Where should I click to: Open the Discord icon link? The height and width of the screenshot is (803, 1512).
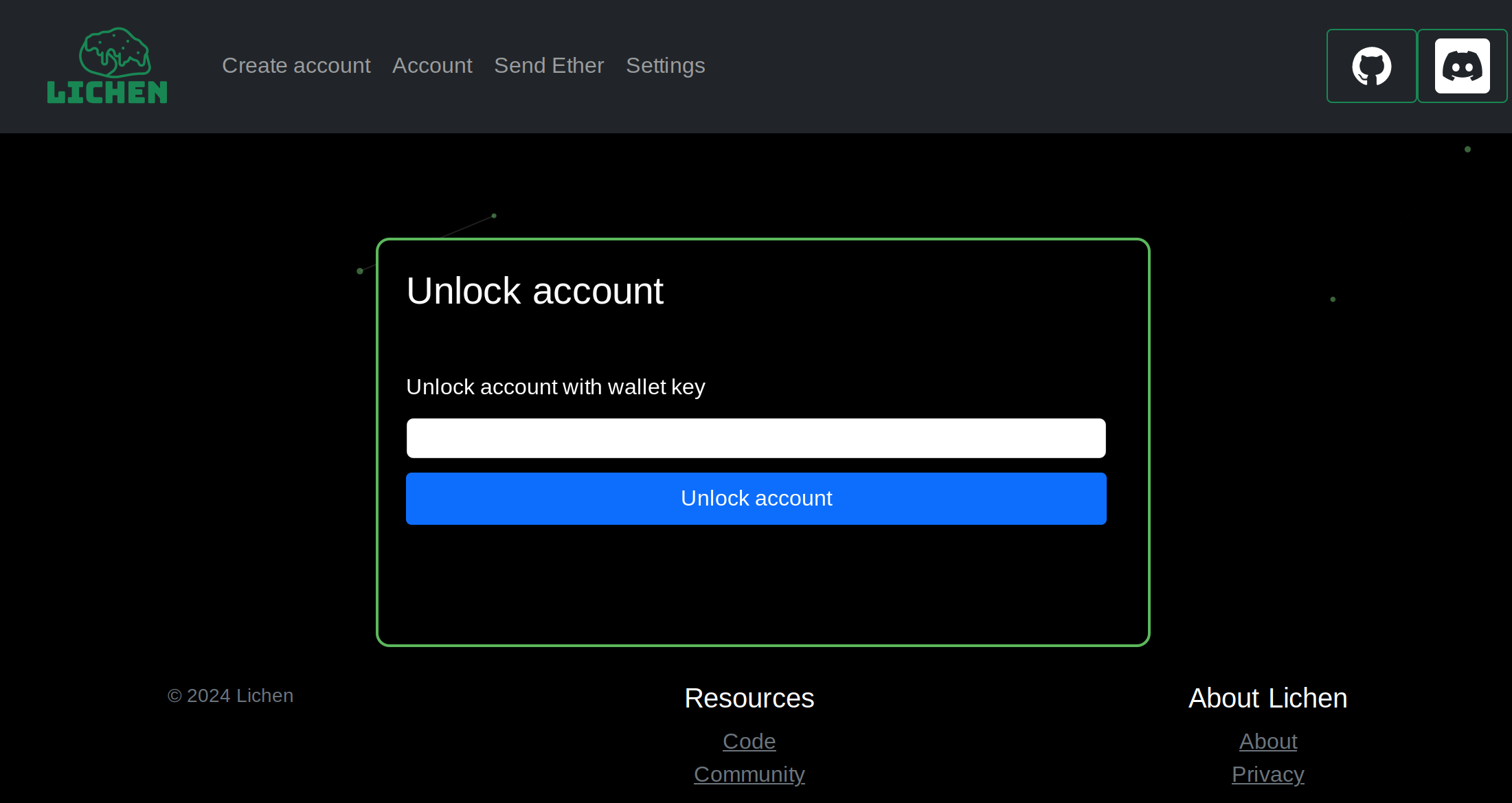[x=1462, y=66]
